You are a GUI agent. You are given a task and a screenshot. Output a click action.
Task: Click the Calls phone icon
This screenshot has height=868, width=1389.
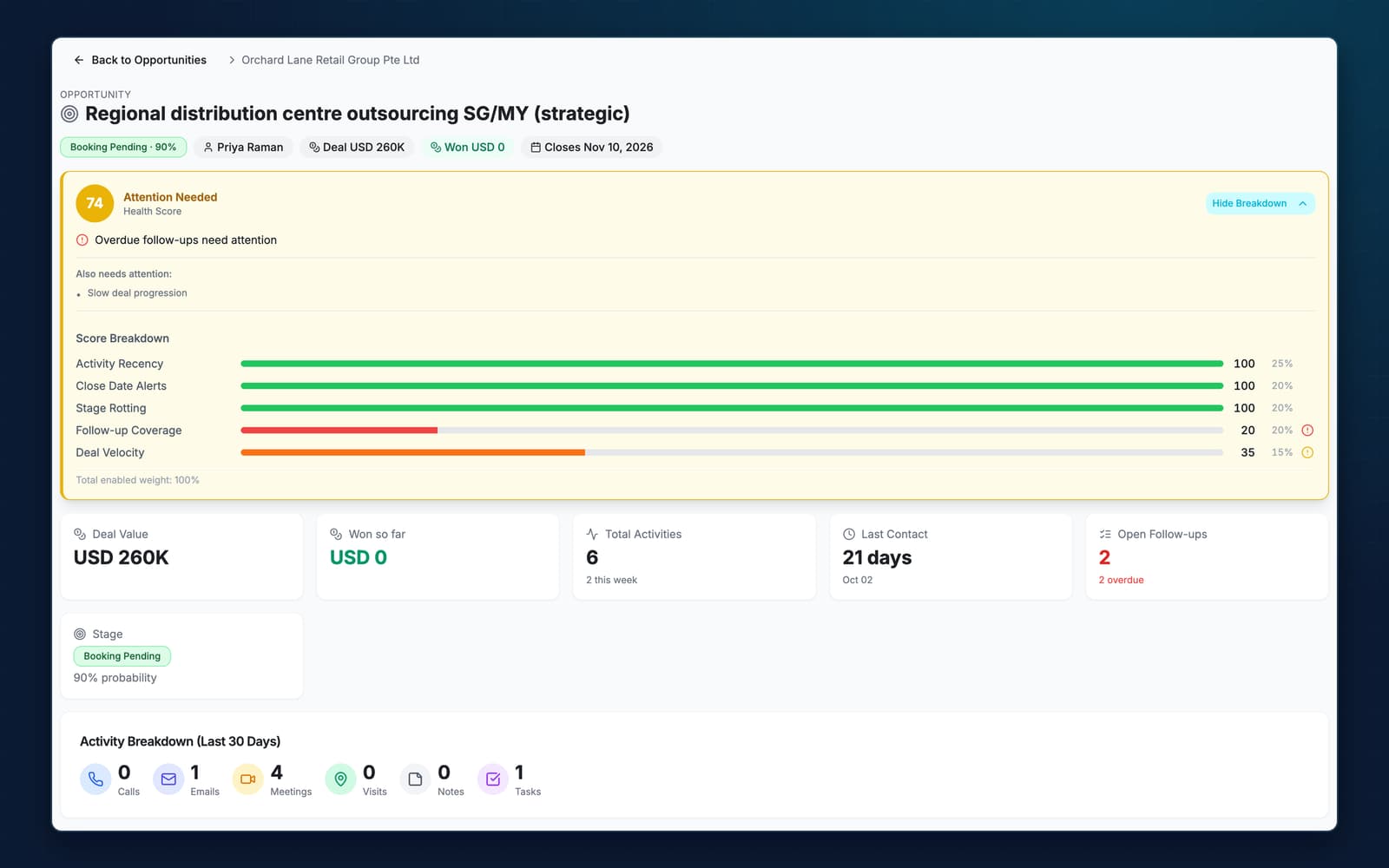pyautogui.click(x=95, y=779)
